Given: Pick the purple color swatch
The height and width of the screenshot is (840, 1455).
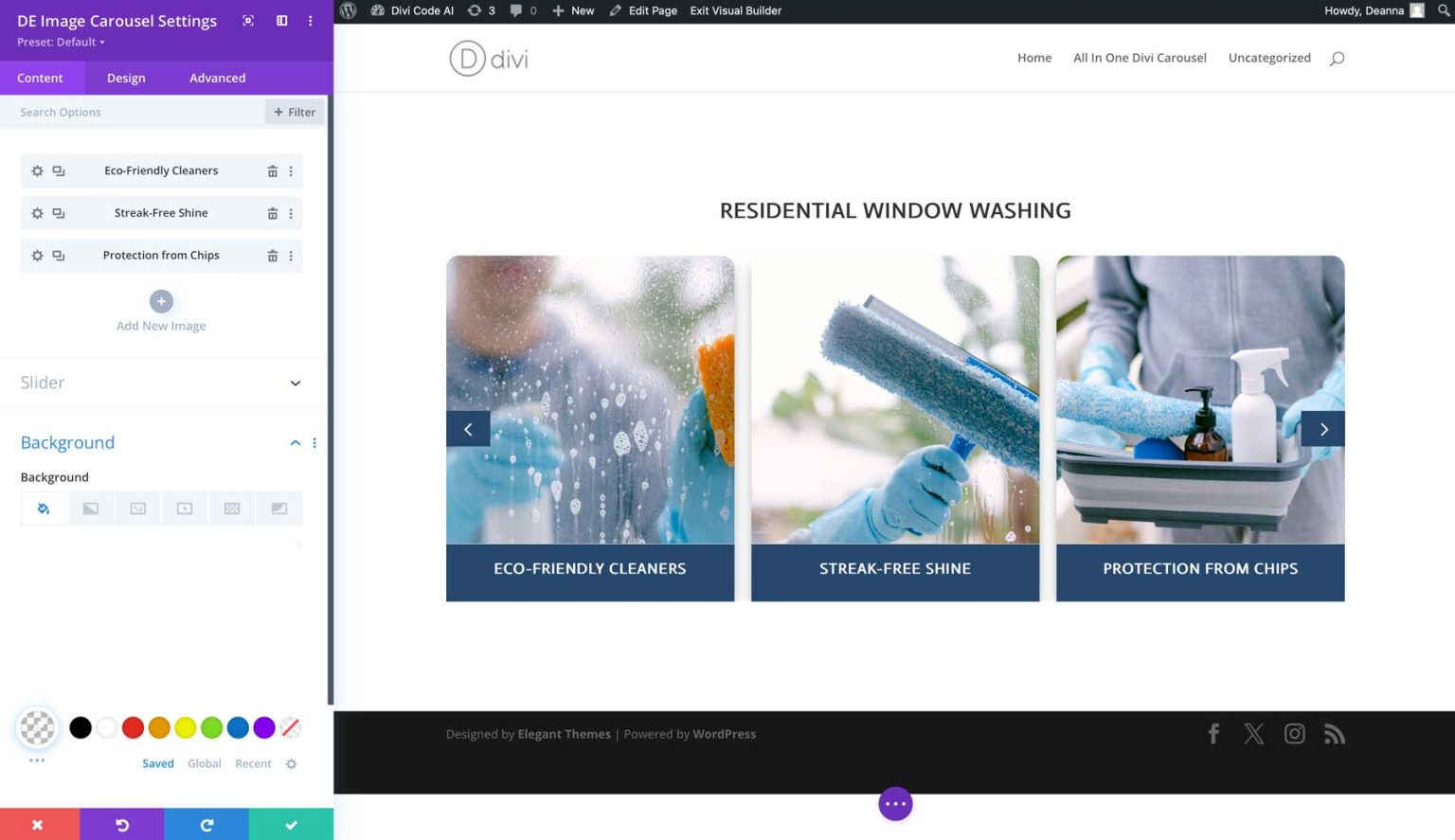Looking at the screenshot, I should pyautogui.click(x=263, y=727).
